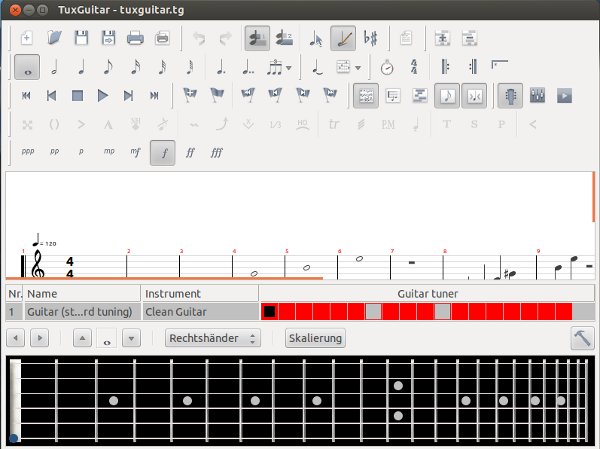Screen dimensions: 600x449
Task: Select sixty-fourth note duration
Action: (x=190, y=67)
